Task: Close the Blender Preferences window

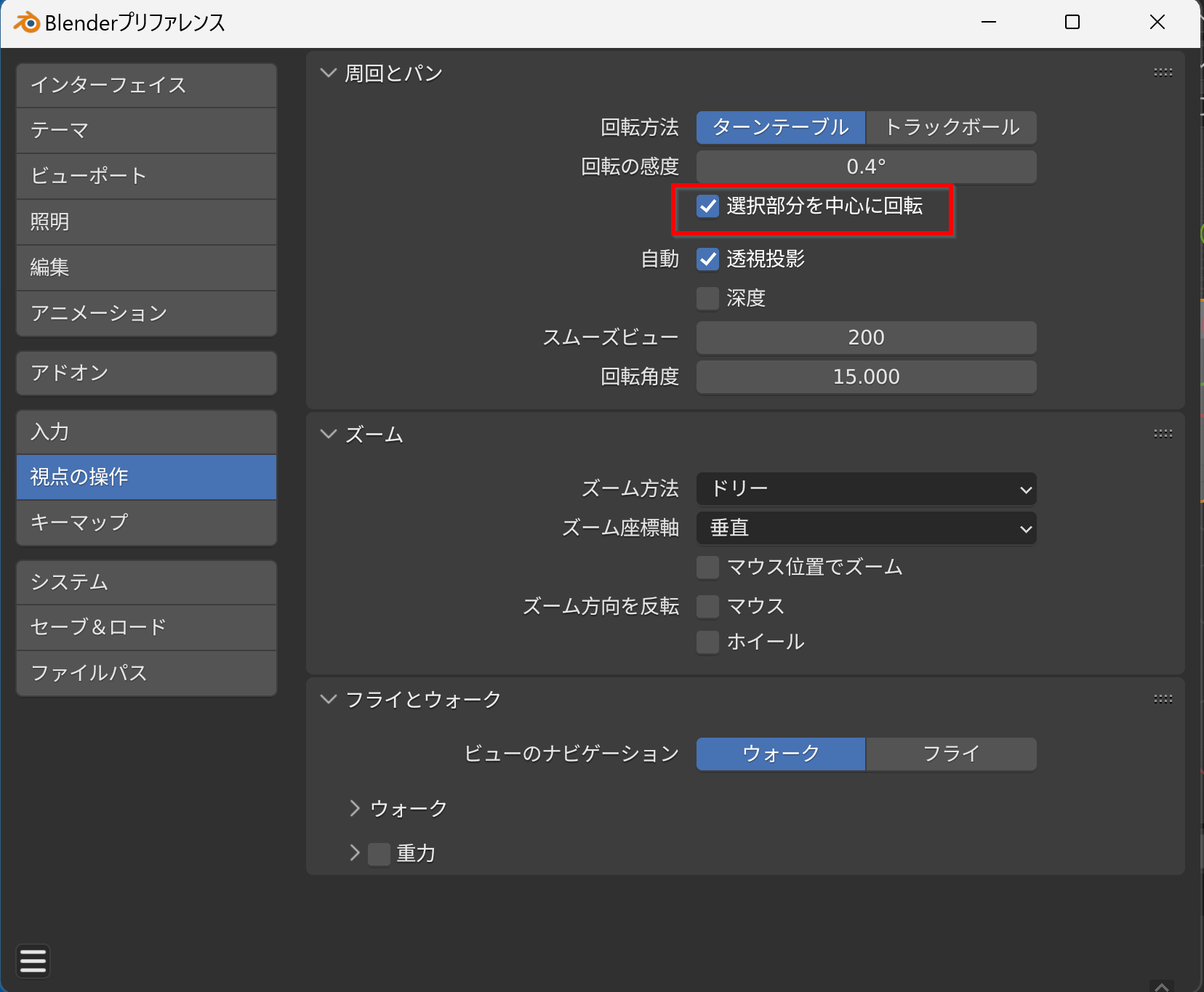Action: pyautogui.click(x=1157, y=23)
